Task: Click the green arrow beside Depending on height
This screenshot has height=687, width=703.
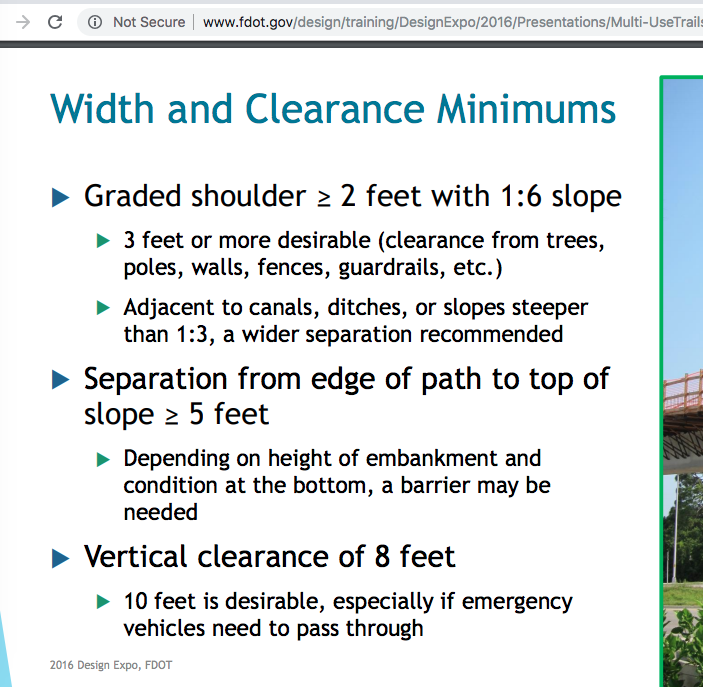Action: point(102,459)
